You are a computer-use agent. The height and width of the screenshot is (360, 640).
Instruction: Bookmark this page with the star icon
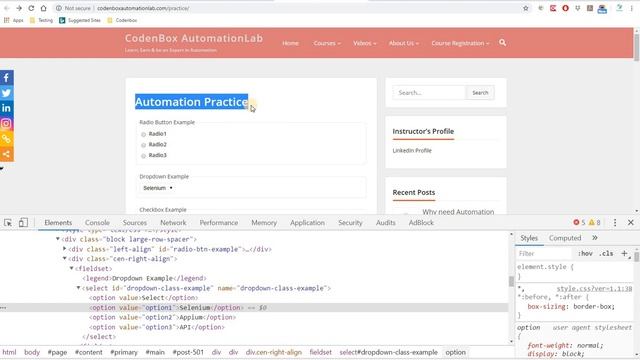click(526, 8)
